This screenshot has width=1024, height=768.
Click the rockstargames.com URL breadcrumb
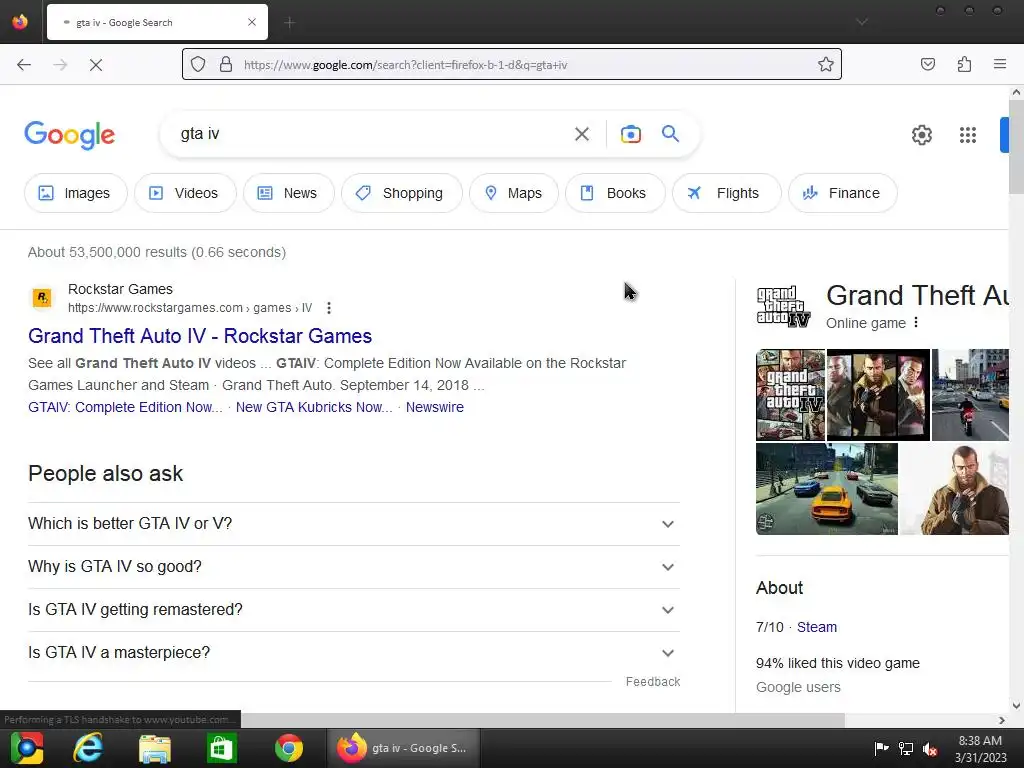coord(190,308)
